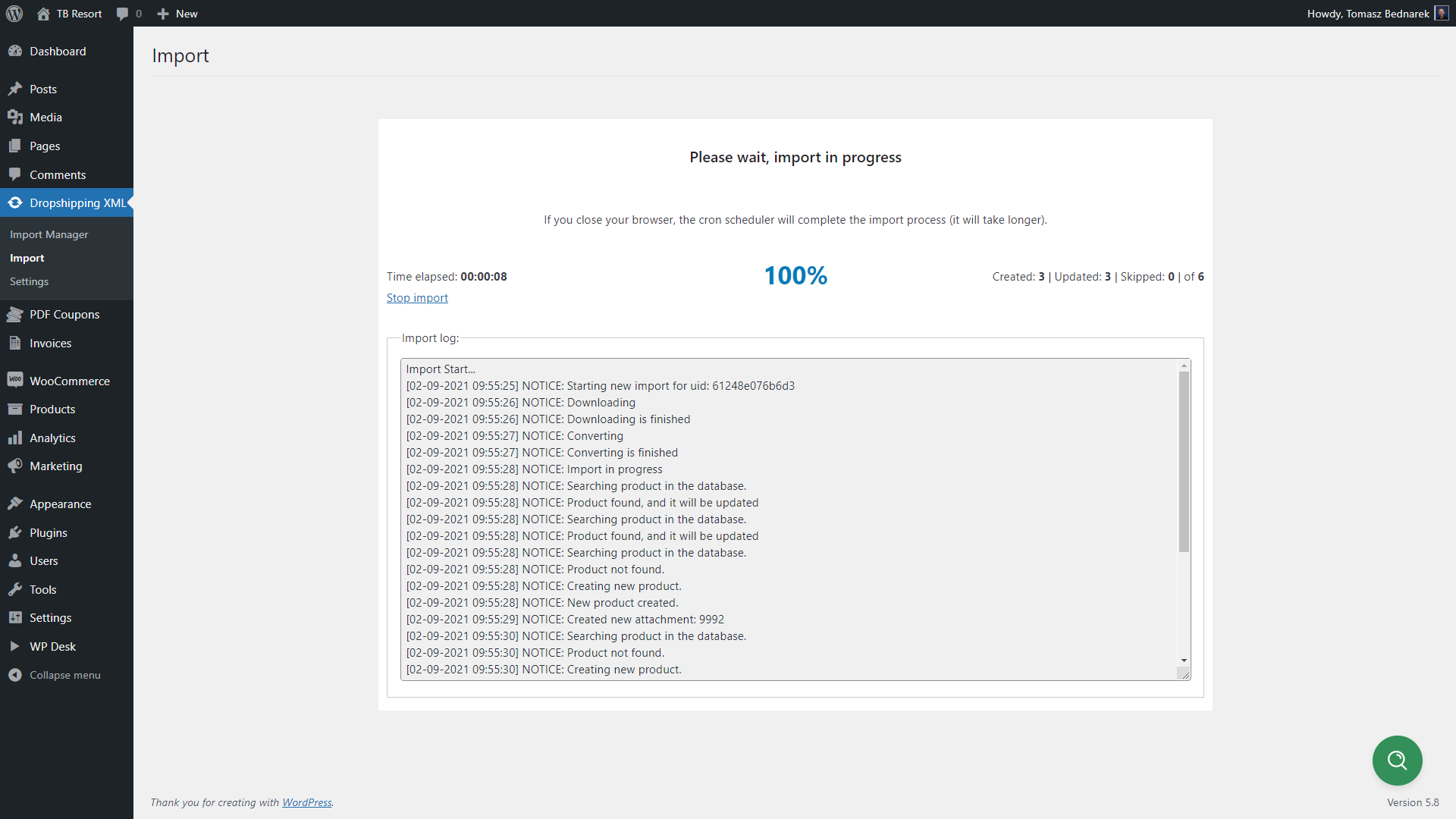The width and height of the screenshot is (1456, 819).
Task: Open the Analytics menu label
Action: pos(52,438)
